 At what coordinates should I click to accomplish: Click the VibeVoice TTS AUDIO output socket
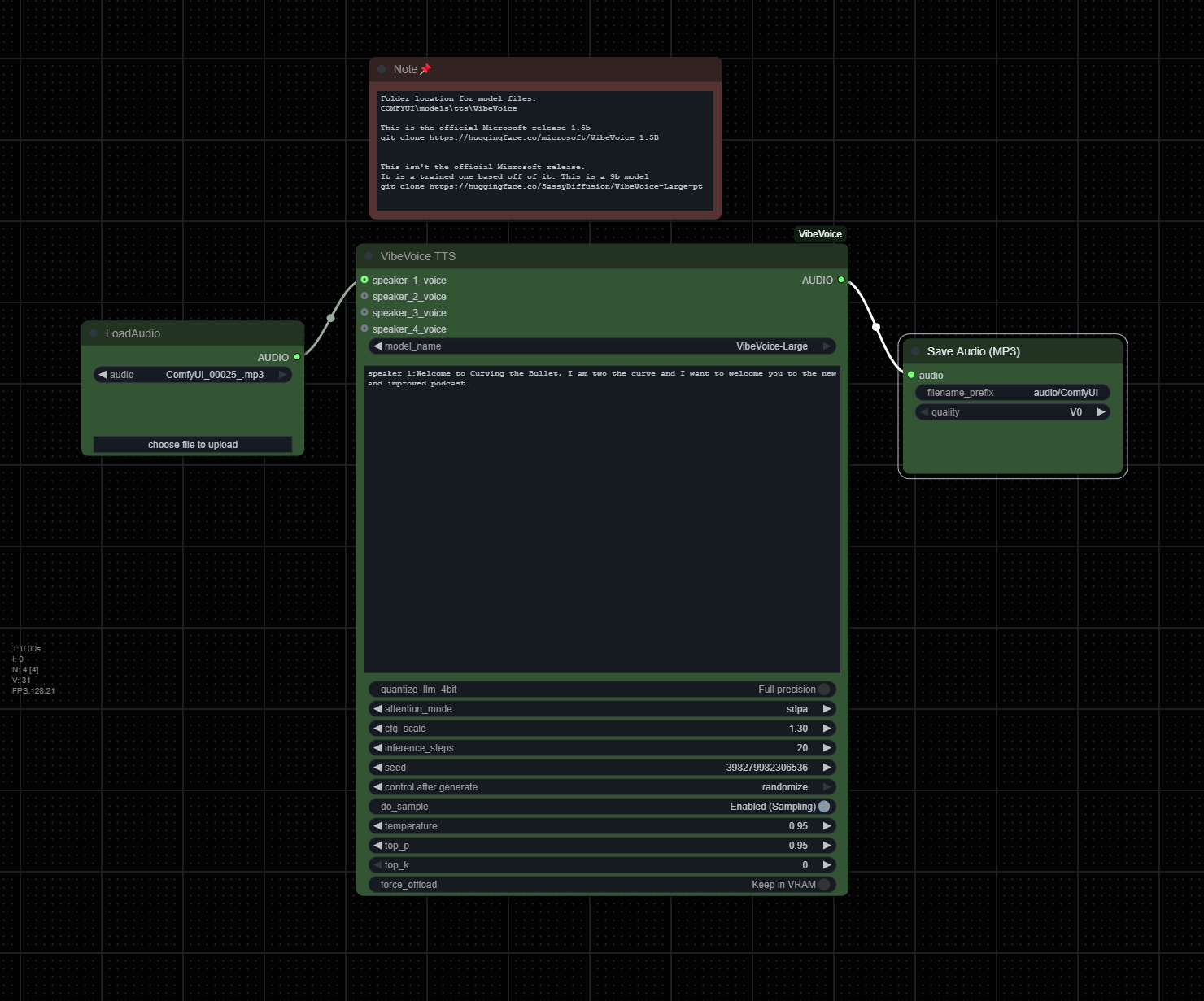[x=841, y=280]
